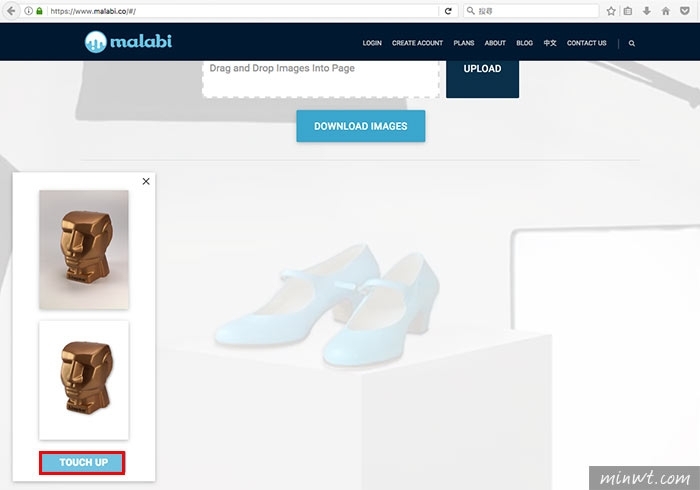Switch site language to 中文
700x490 pixels.
pyautogui.click(x=550, y=43)
